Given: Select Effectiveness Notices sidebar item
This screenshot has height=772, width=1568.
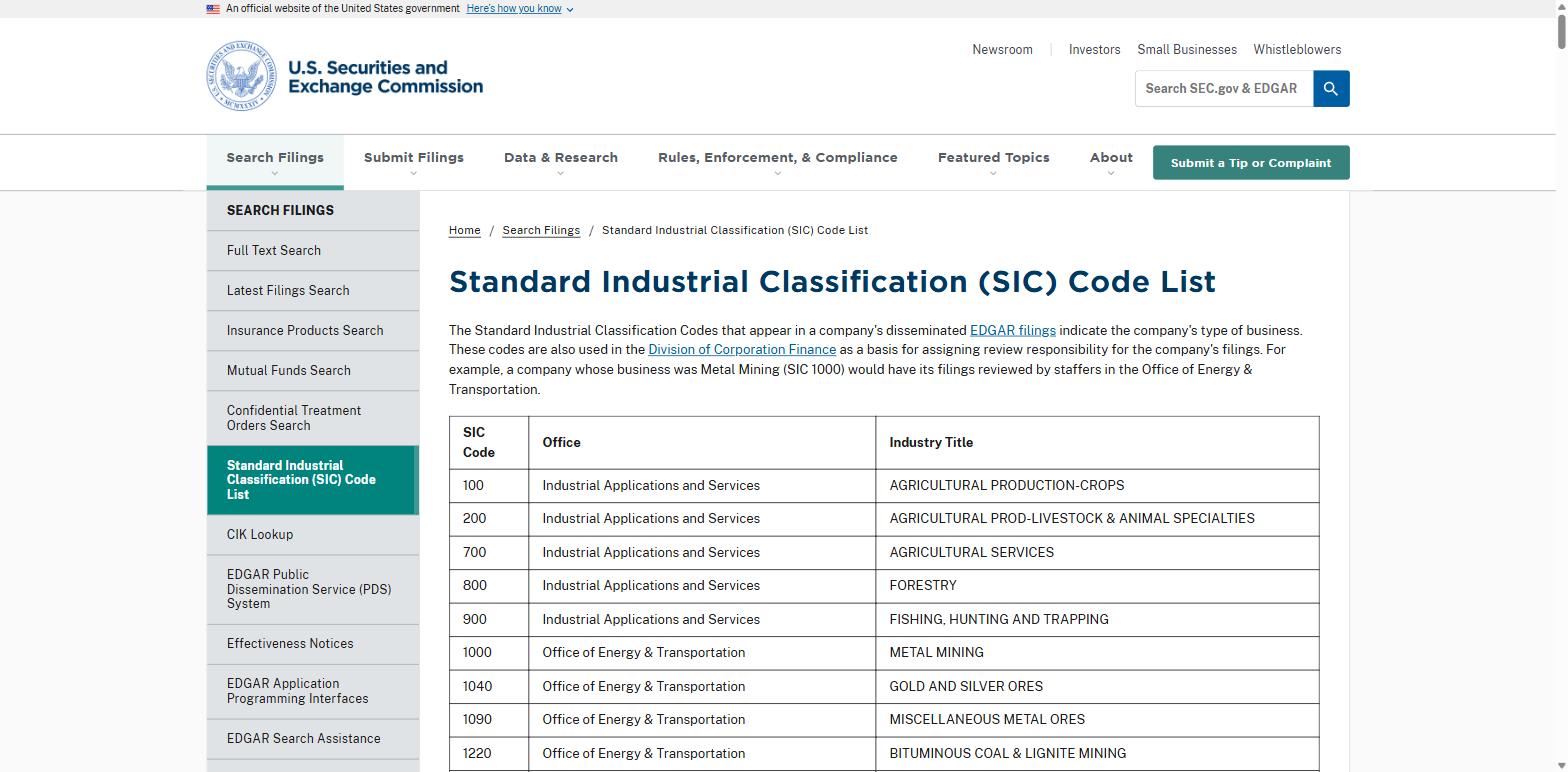Looking at the screenshot, I should (313, 644).
